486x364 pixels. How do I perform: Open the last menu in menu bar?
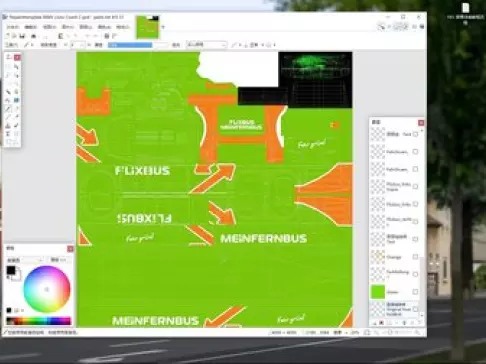[122, 27]
